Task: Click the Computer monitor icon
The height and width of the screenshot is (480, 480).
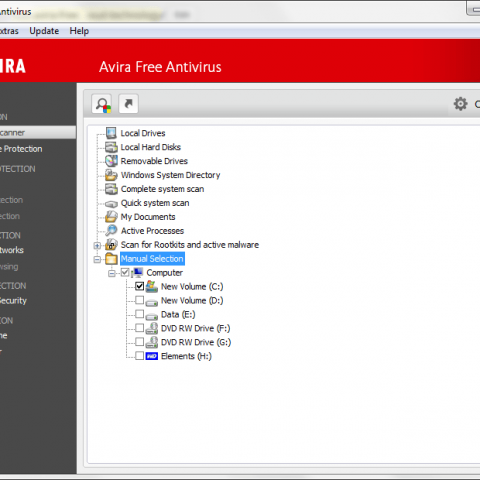Action: [x=137, y=273]
